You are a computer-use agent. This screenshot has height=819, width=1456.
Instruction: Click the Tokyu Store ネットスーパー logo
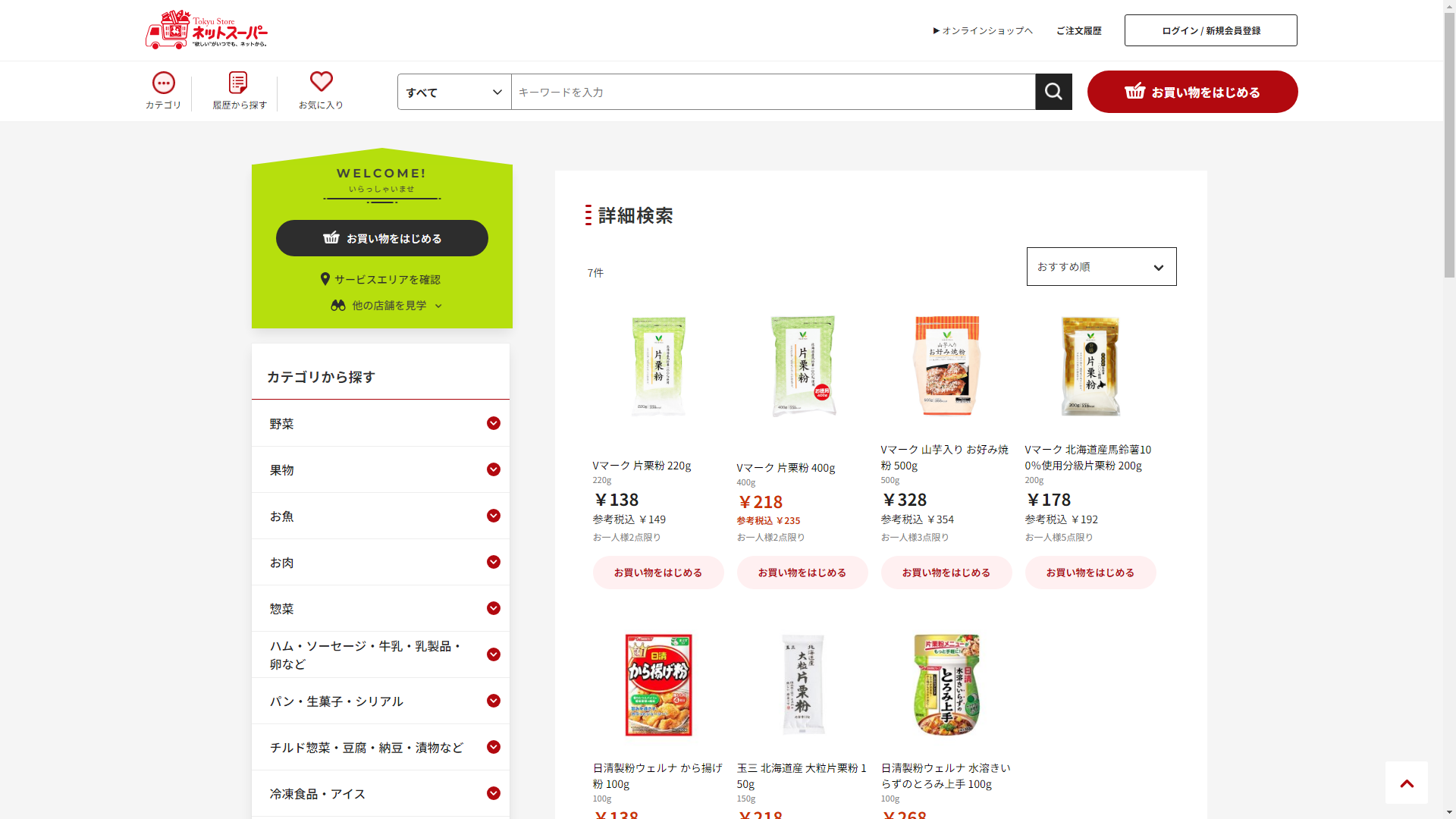pos(206,30)
